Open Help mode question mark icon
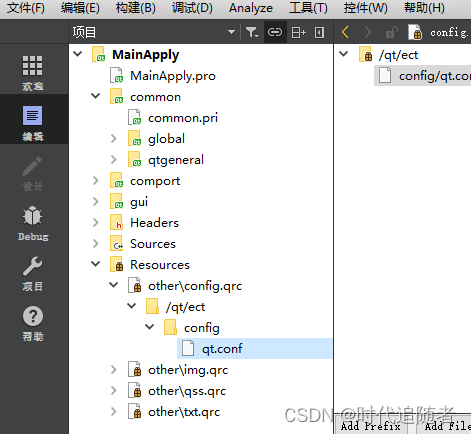Screen dimensions: 471x434 [33, 316]
